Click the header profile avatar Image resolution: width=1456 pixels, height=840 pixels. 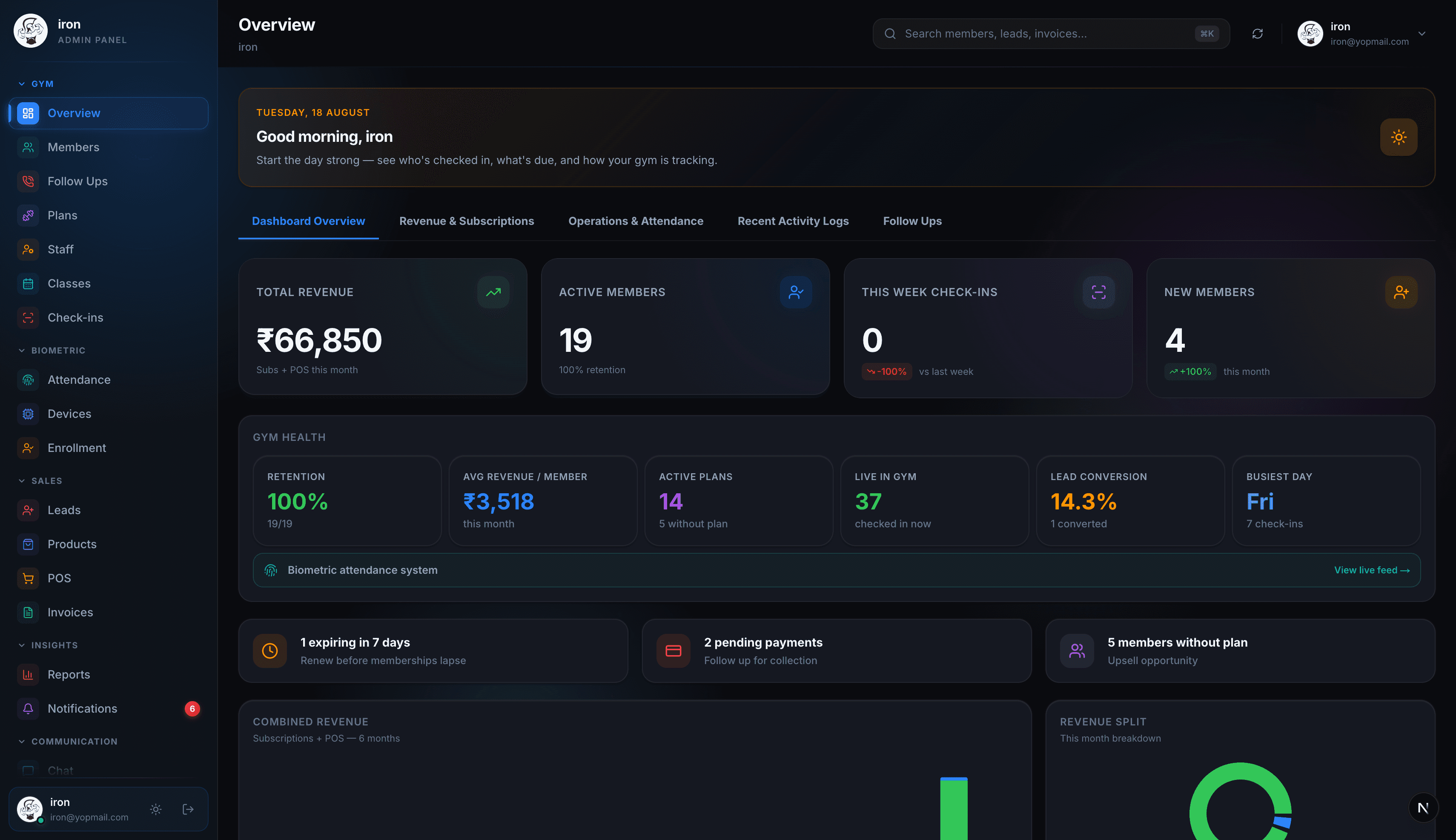(x=1310, y=34)
